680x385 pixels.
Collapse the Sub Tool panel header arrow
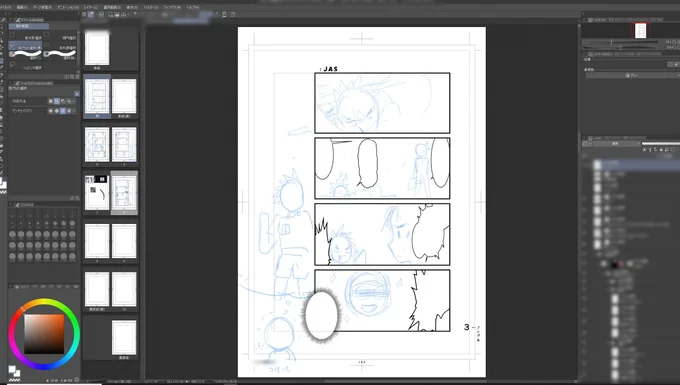tap(11, 20)
